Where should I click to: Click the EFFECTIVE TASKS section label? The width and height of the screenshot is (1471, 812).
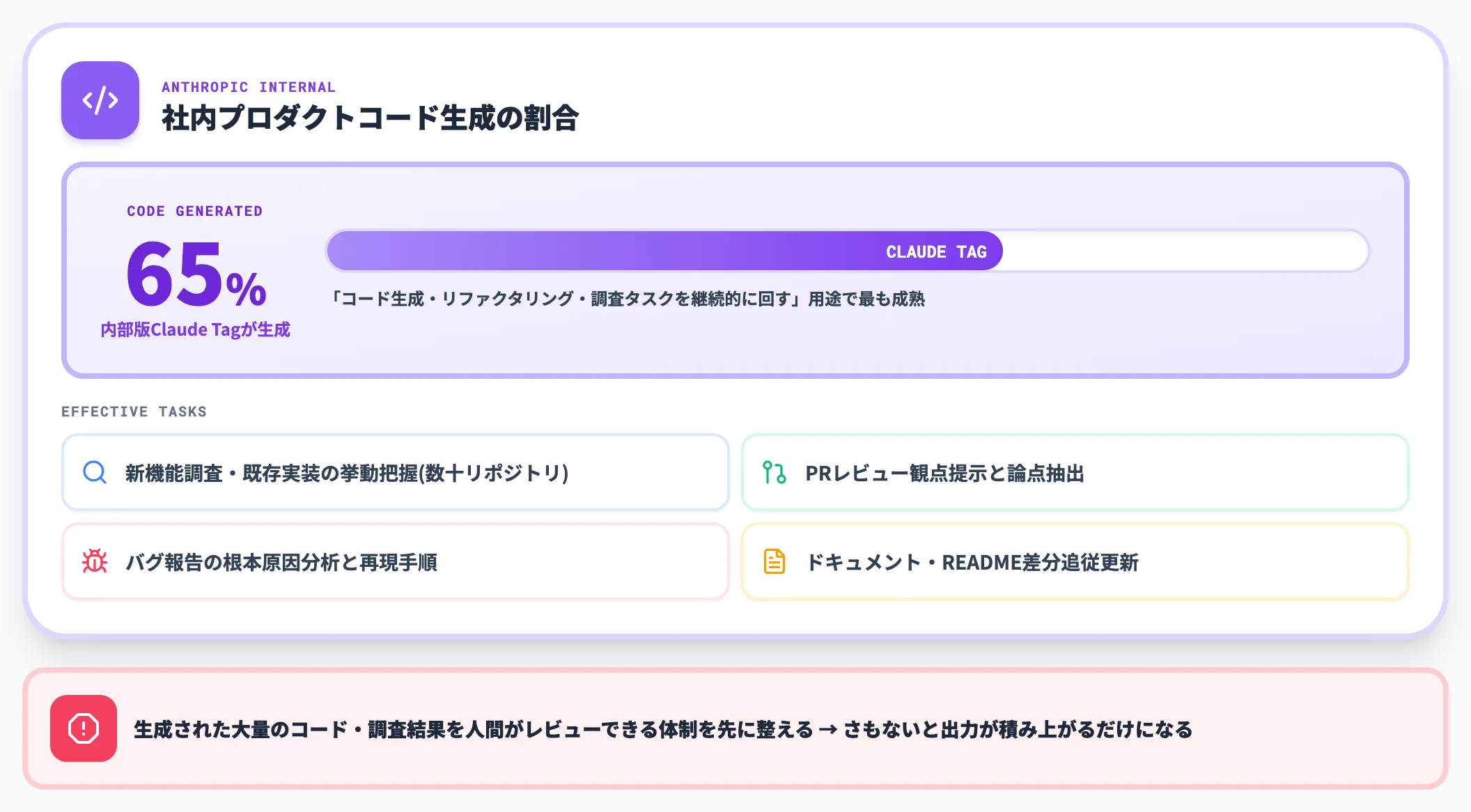pyautogui.click(x=134, y=412)
